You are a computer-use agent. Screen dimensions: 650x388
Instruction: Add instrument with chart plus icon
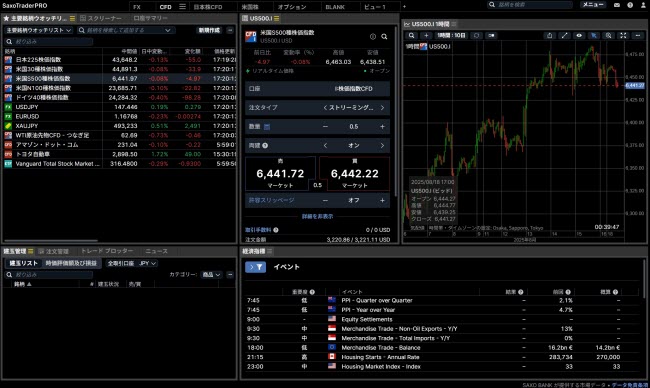click(426, 36)
